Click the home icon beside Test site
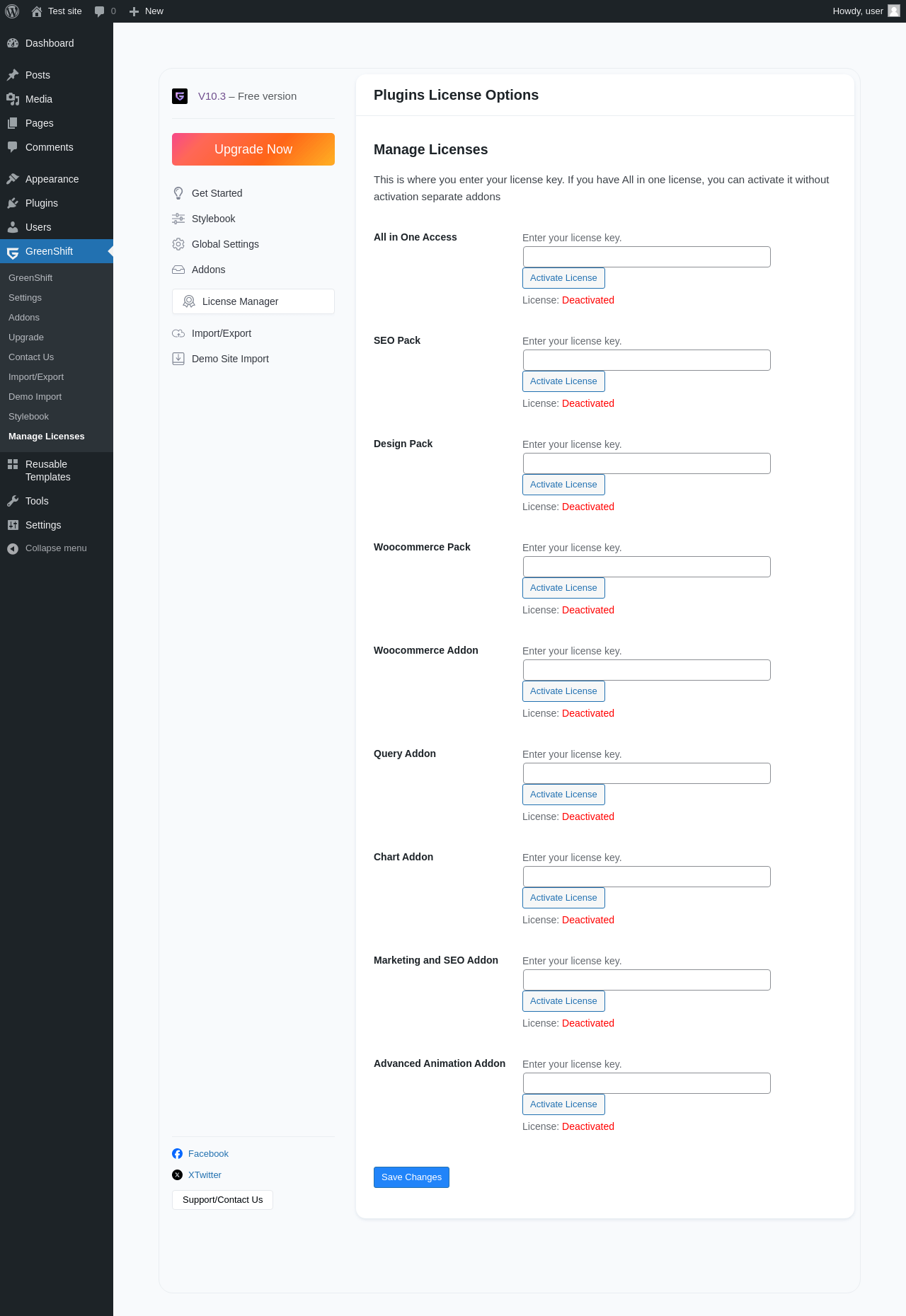The height and width of the screenshot is (1316, 906). tap(37, 11)
